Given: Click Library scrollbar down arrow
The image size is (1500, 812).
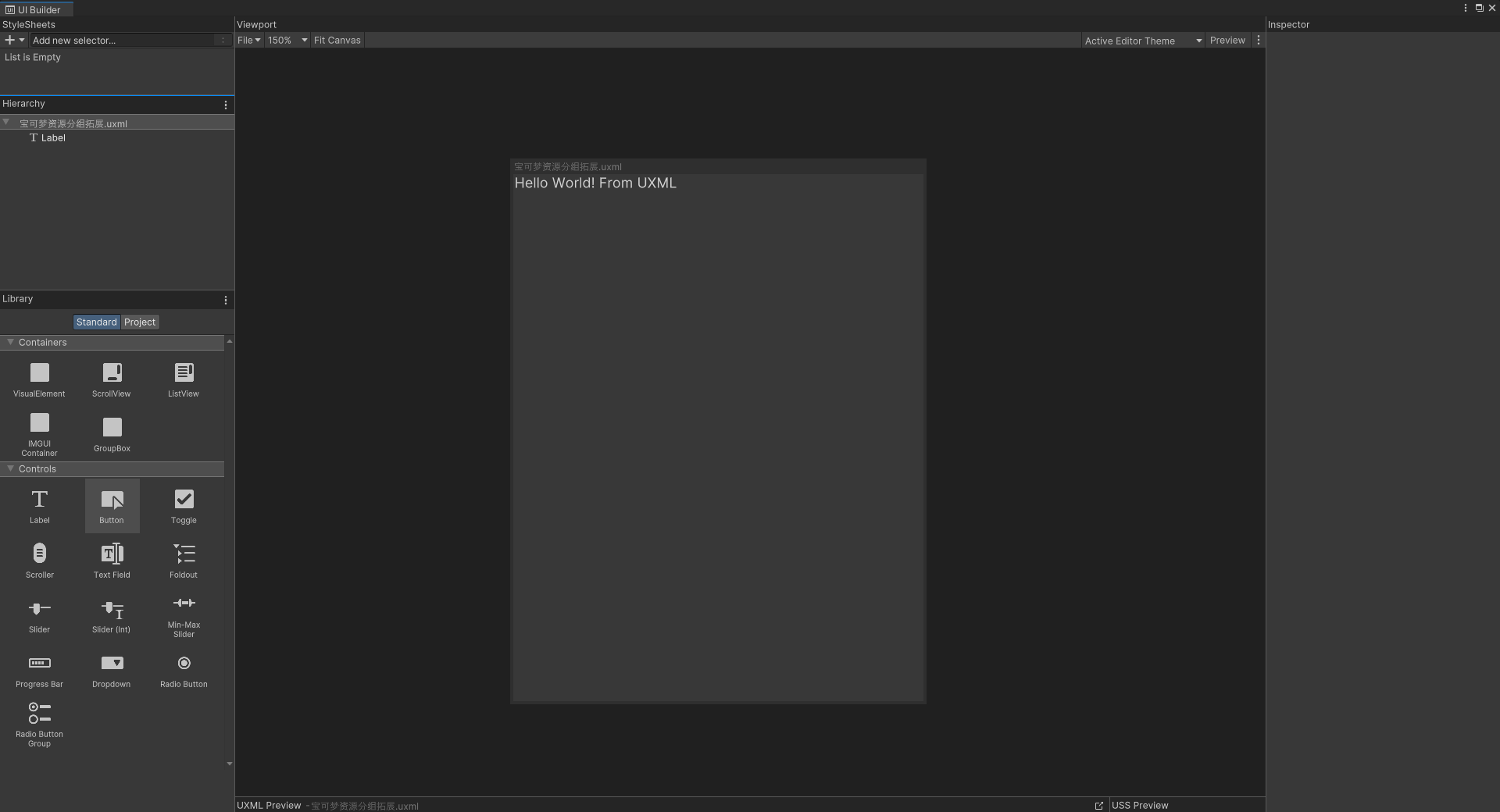Looking at the screenshot, I should pos(229,764).
